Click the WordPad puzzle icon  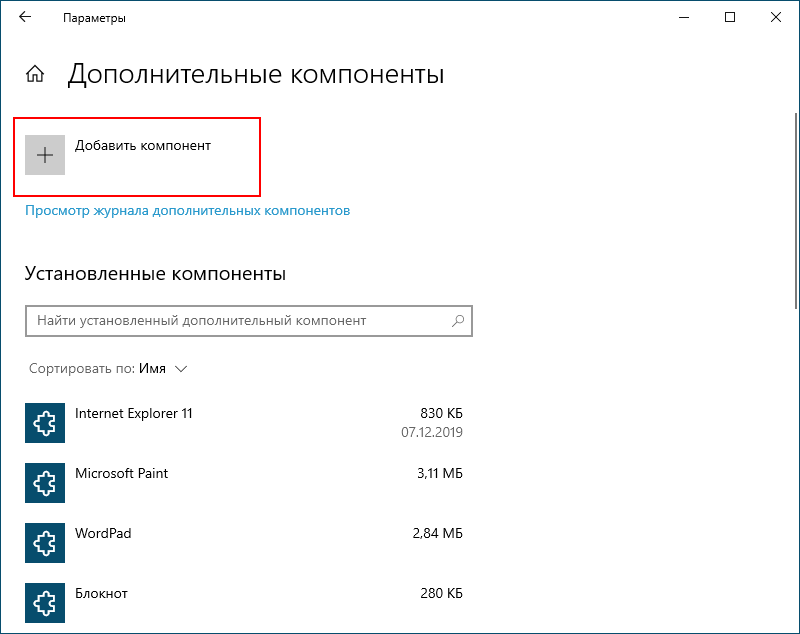click(x=45, y=543)
